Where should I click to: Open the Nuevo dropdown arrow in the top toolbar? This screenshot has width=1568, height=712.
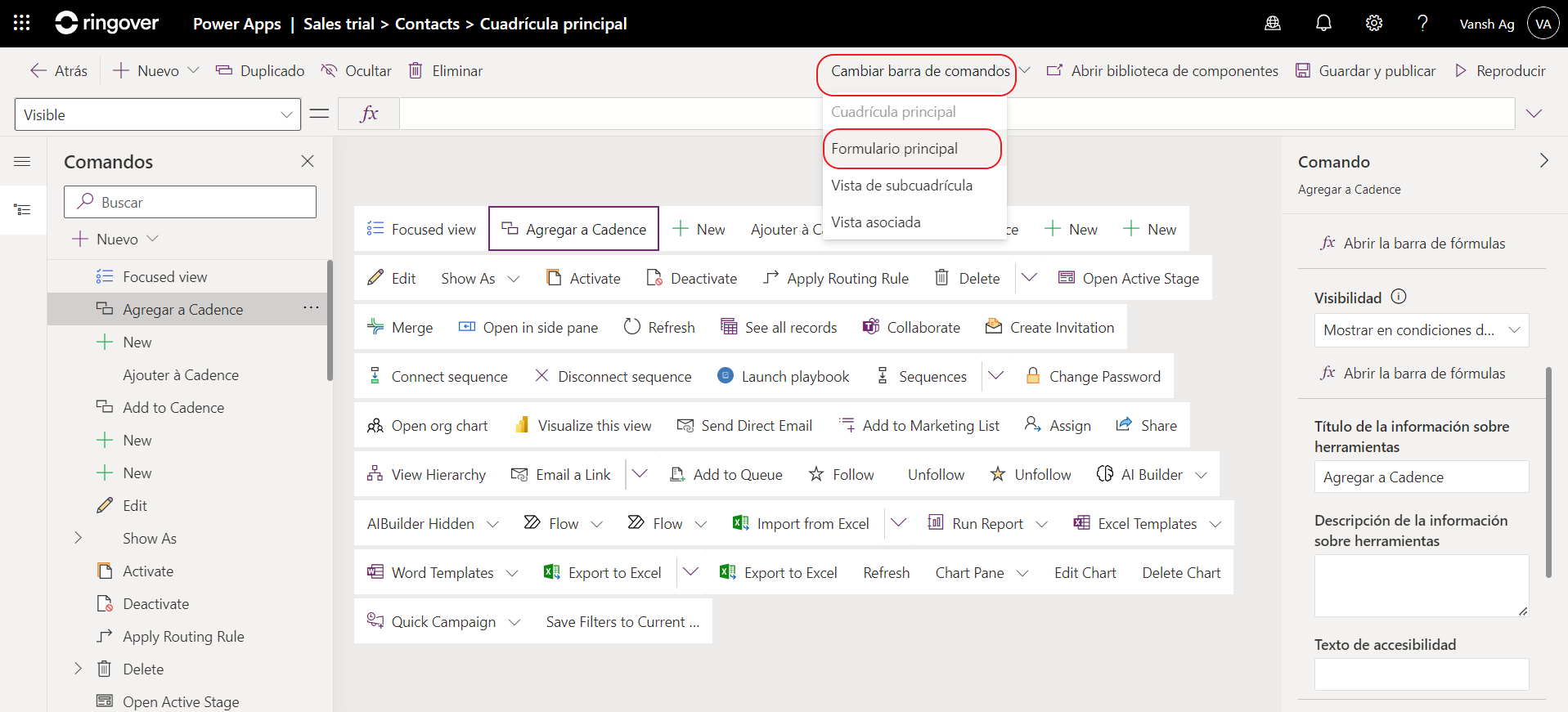(x=194, y=71)
